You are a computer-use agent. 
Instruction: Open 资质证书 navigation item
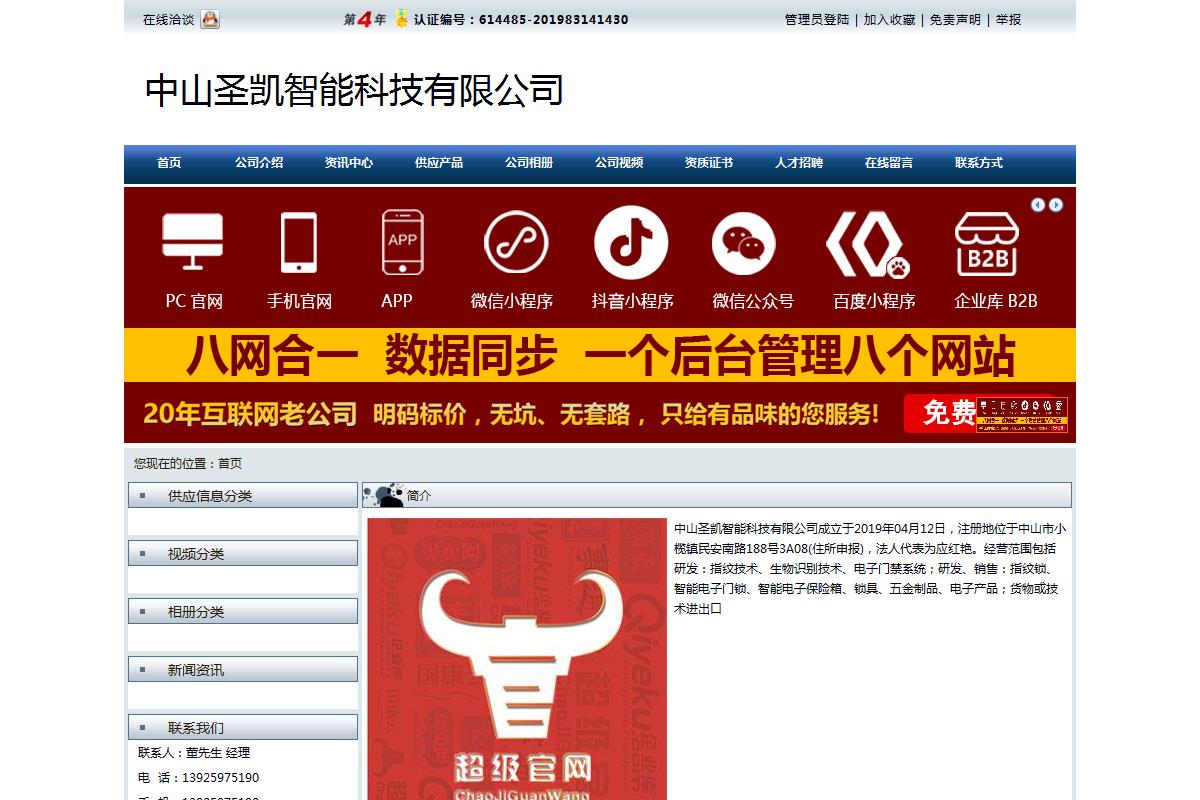[709, 163]
